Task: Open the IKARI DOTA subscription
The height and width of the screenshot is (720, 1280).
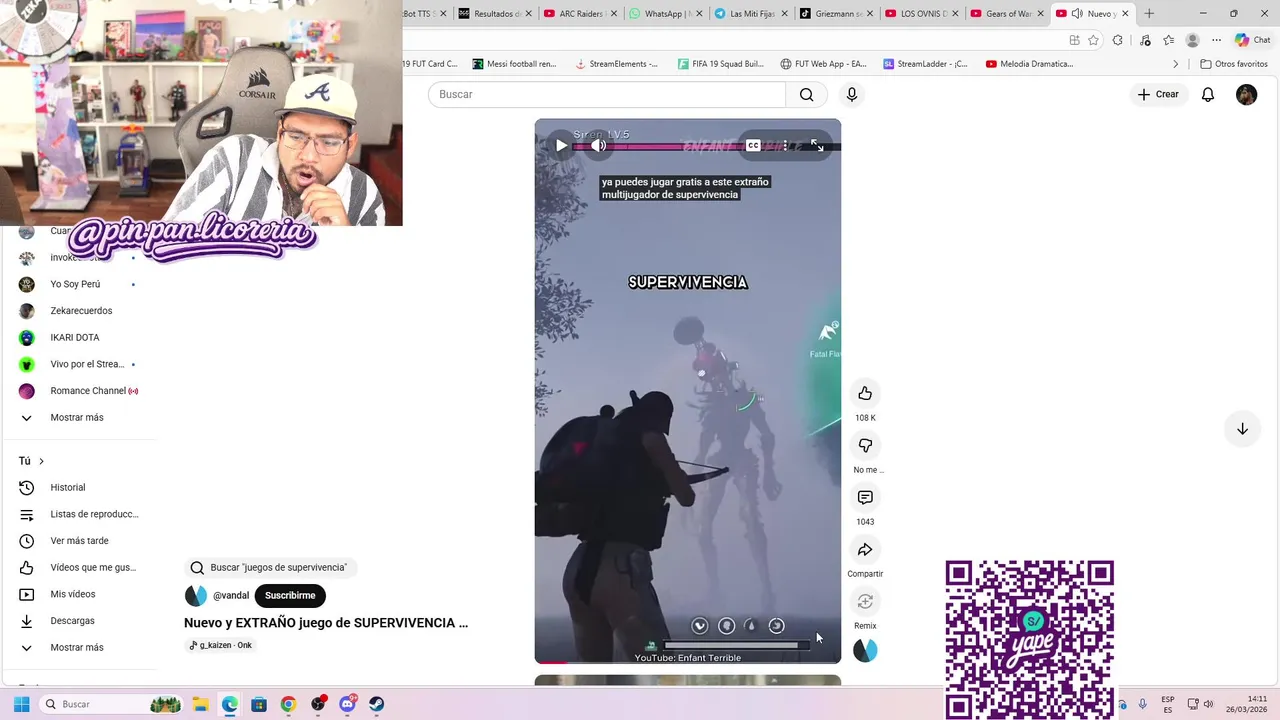Action: 80,337
